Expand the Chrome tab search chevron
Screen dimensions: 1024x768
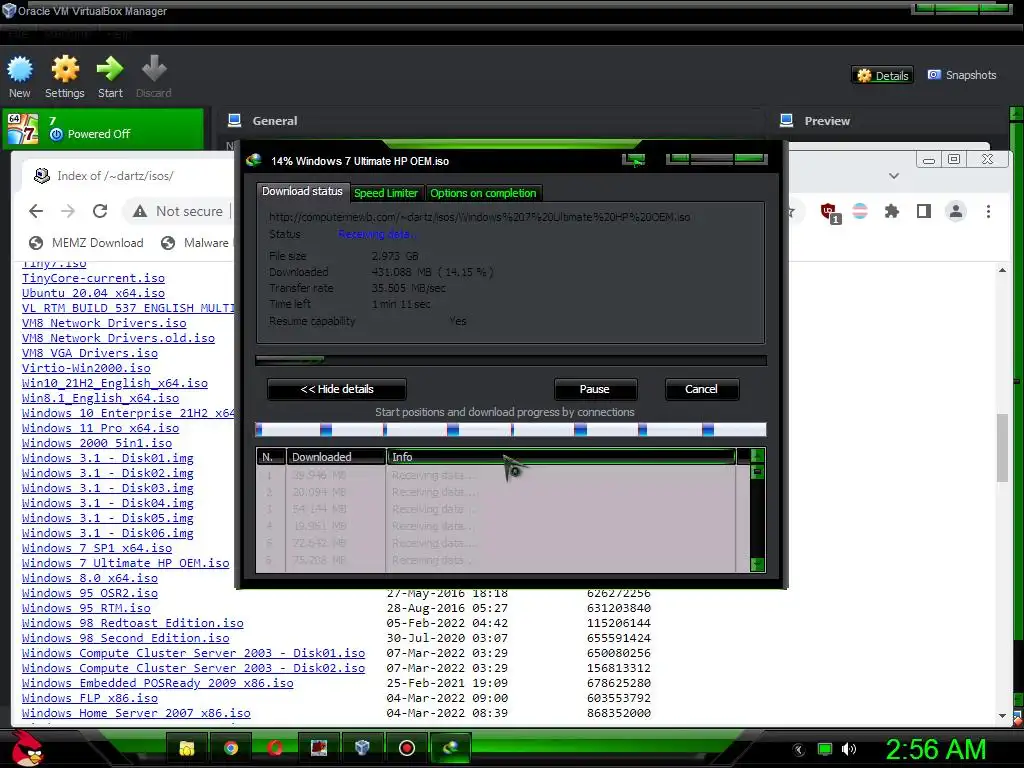[894, 176]
